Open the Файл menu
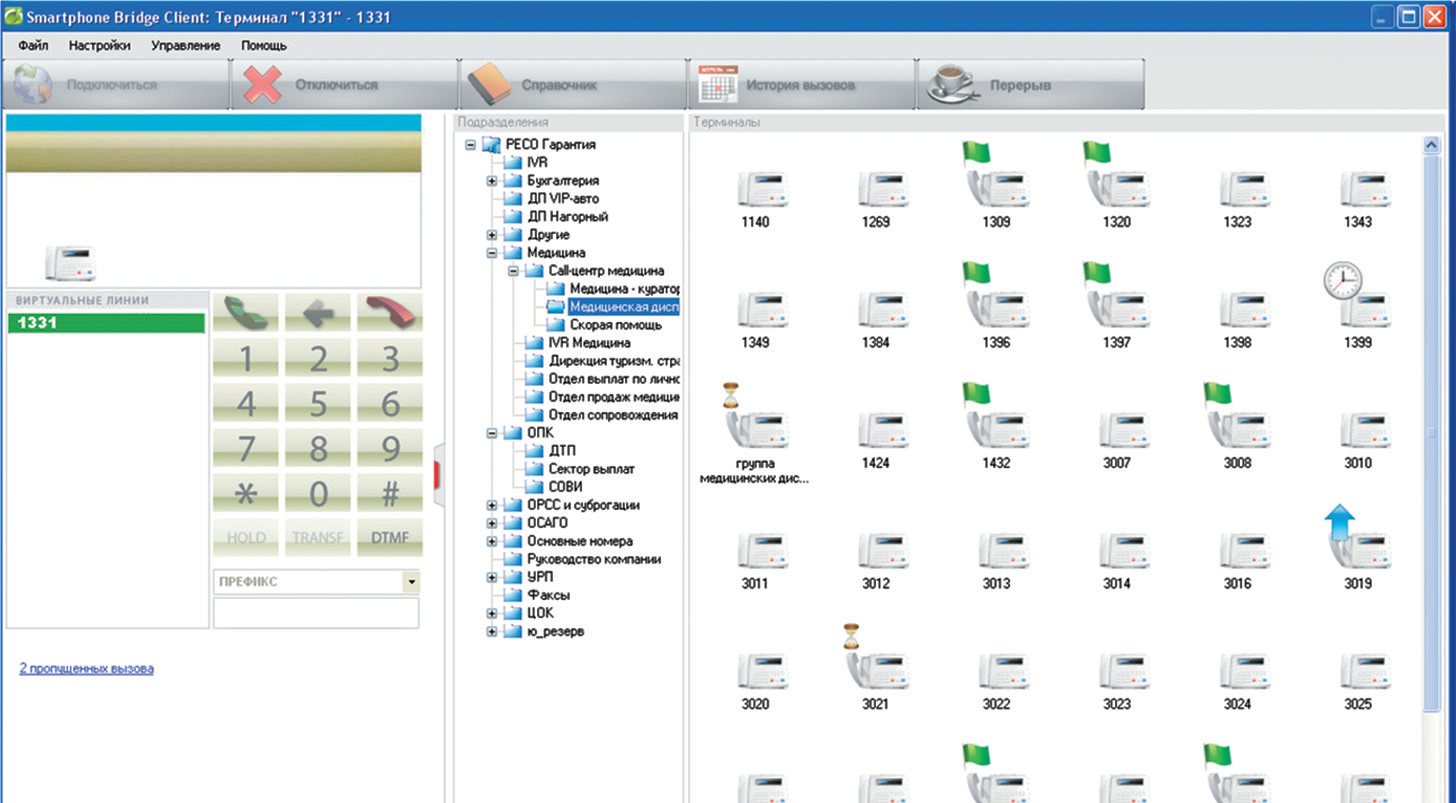Viewport: 1456px width, 803px height. 33,45
